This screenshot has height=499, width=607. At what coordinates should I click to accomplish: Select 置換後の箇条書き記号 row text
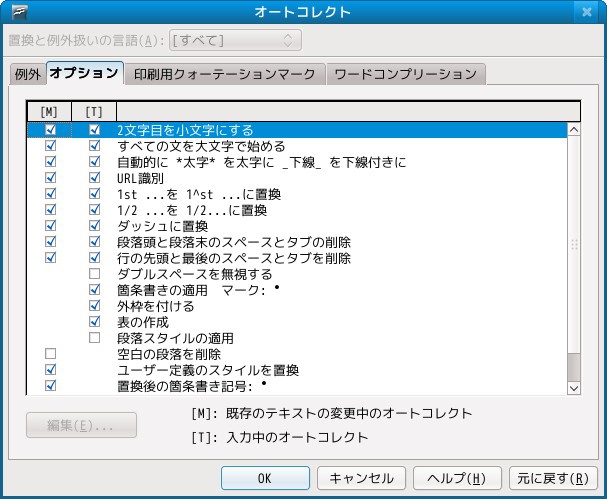(192, 386)
